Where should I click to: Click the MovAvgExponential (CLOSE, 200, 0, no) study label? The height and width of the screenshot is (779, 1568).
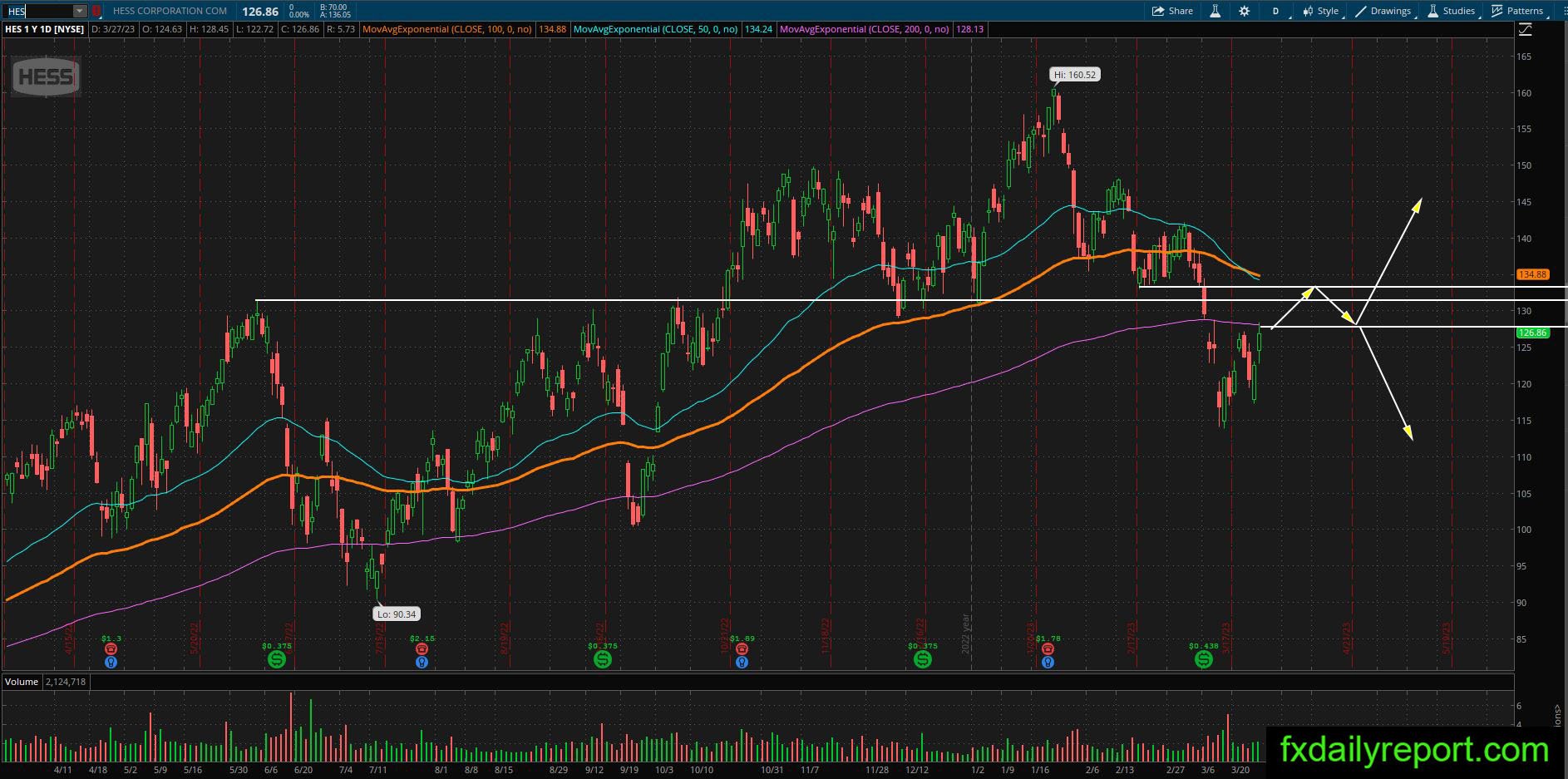point(865,29)
